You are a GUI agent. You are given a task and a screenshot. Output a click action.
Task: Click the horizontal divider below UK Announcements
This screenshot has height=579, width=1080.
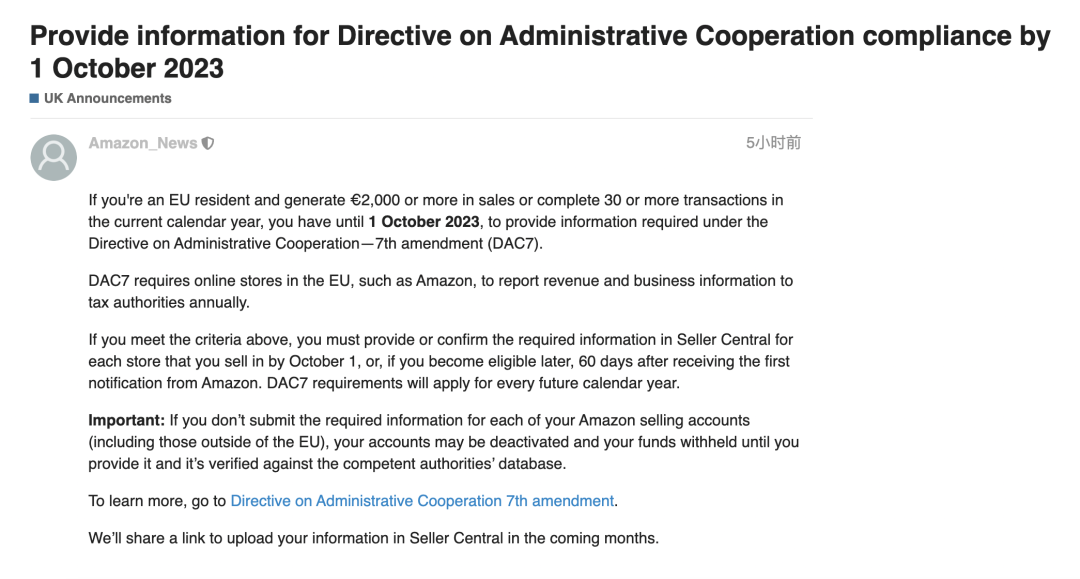pos(421,118)
